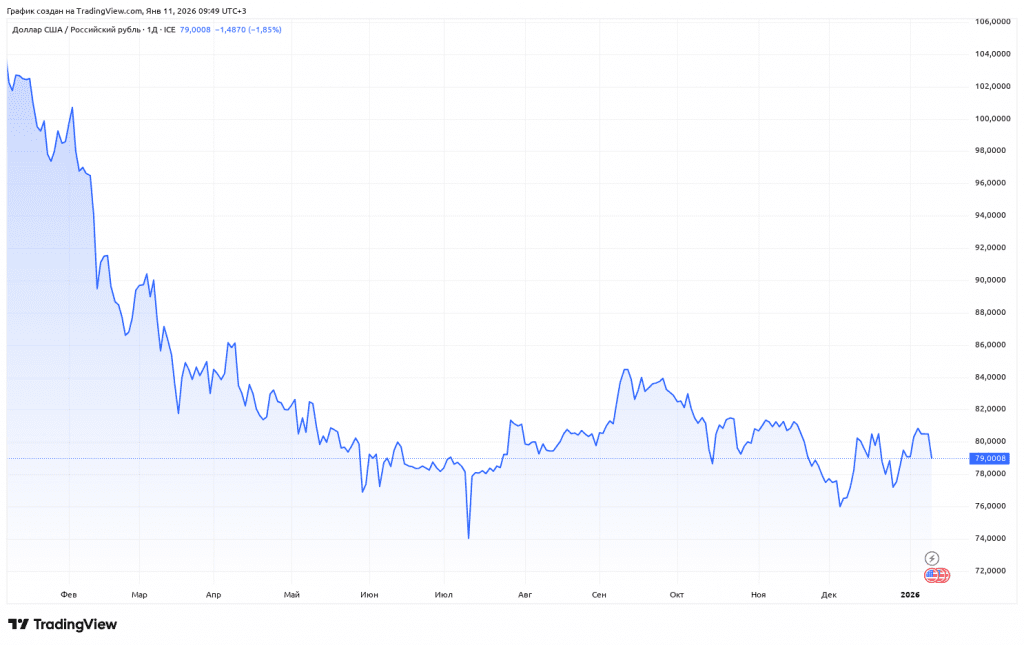Click the blue 79,0008 current price label on axis
Viewport: 1024px width, 645px height.
click(x=991, y=458)
